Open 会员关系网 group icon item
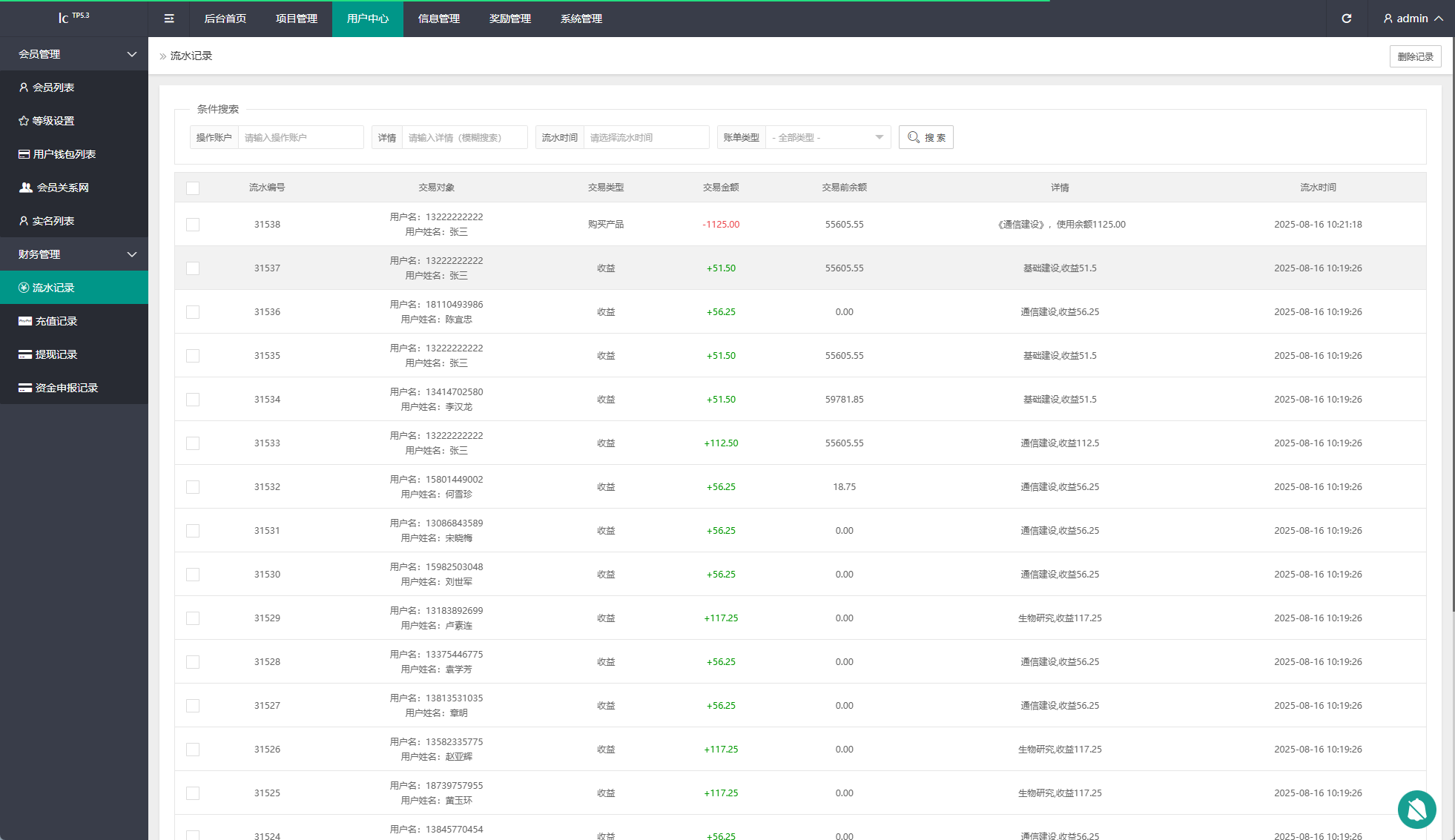The height and width of the screenshot is (840, 1455). coord(26,188)
